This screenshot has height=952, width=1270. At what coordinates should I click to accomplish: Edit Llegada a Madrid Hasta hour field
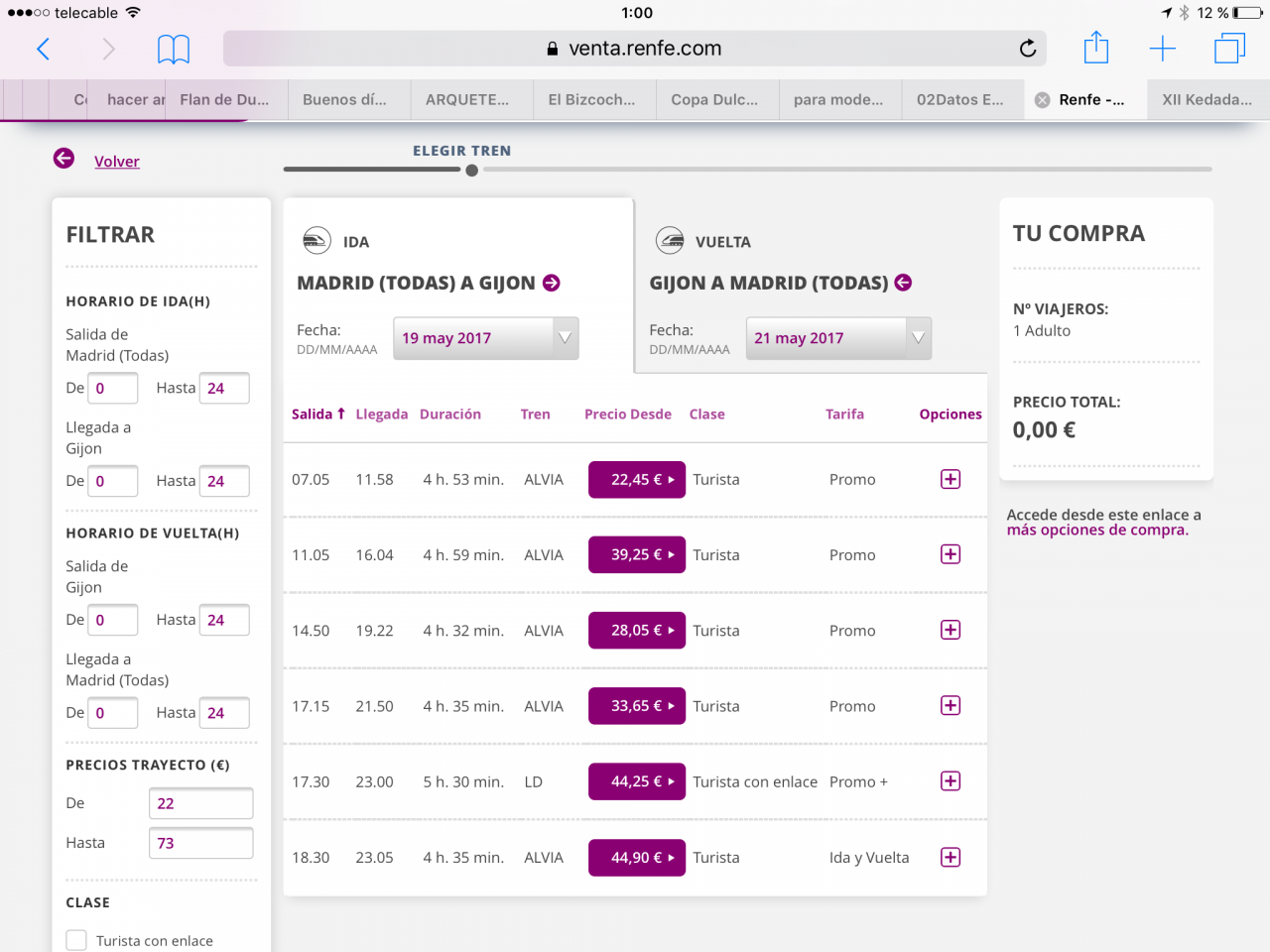(224, 713)
